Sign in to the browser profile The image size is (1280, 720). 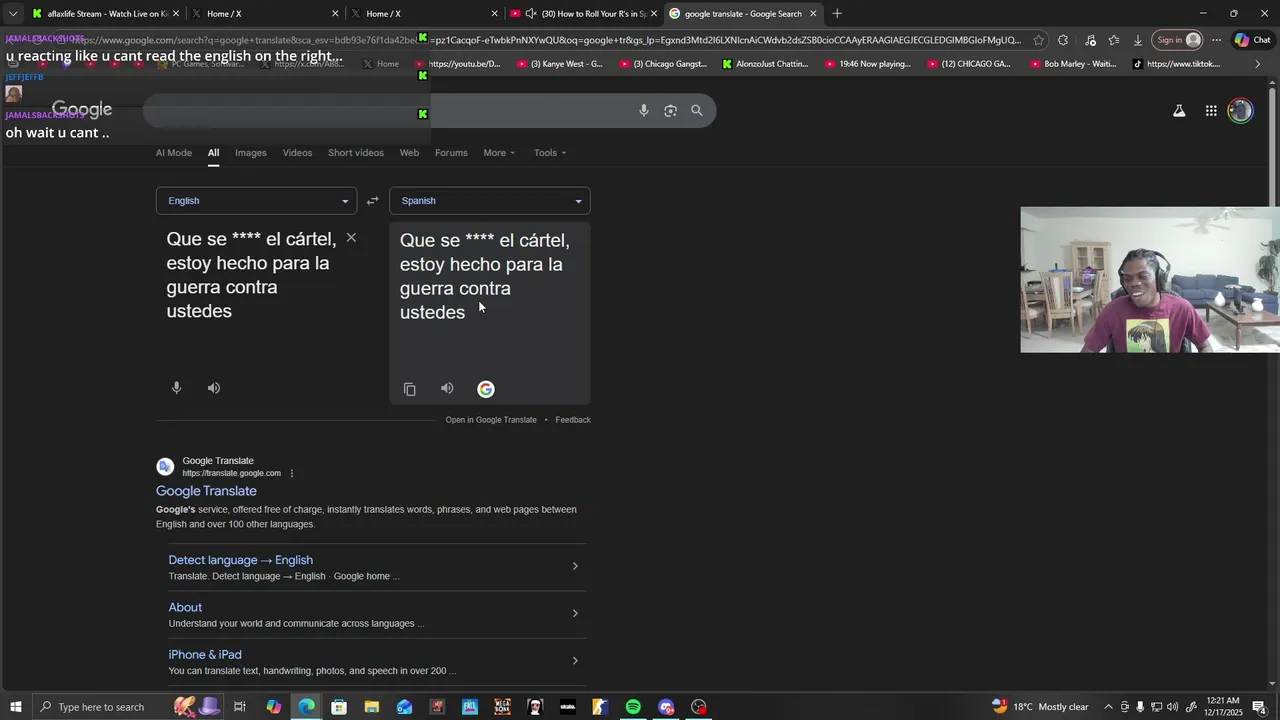click(x=1177, y=40)
